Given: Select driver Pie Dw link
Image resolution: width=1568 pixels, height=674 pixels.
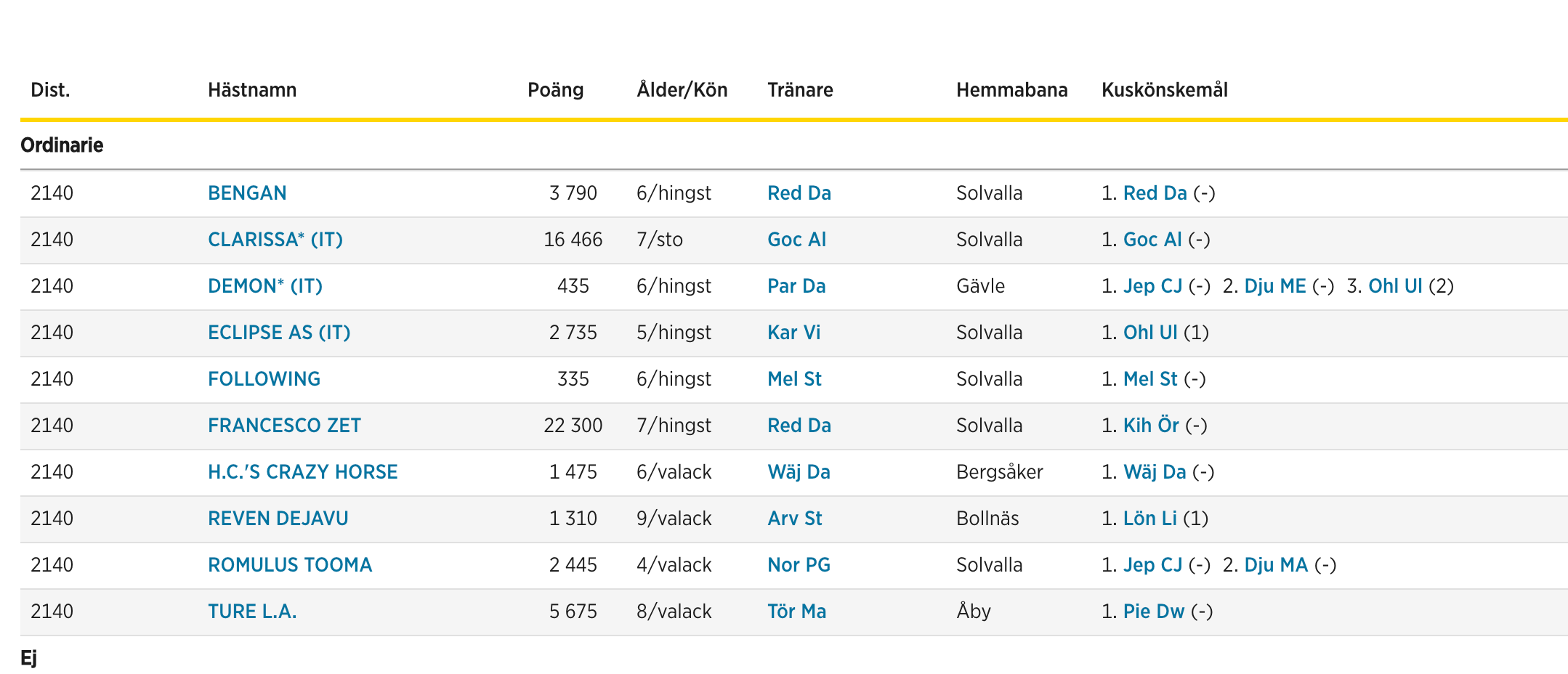Looking at the screenshot, I should point(1154,612).
